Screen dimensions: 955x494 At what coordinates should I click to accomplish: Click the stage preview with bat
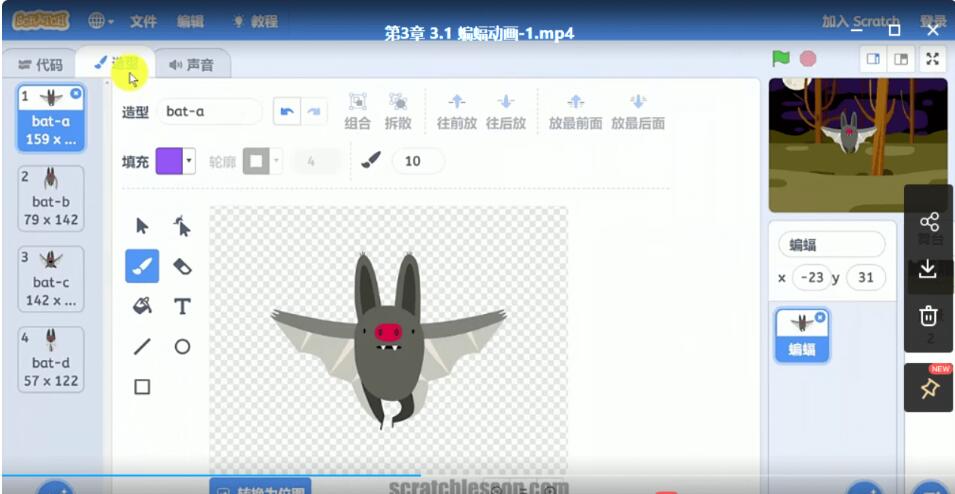[858, 145]
